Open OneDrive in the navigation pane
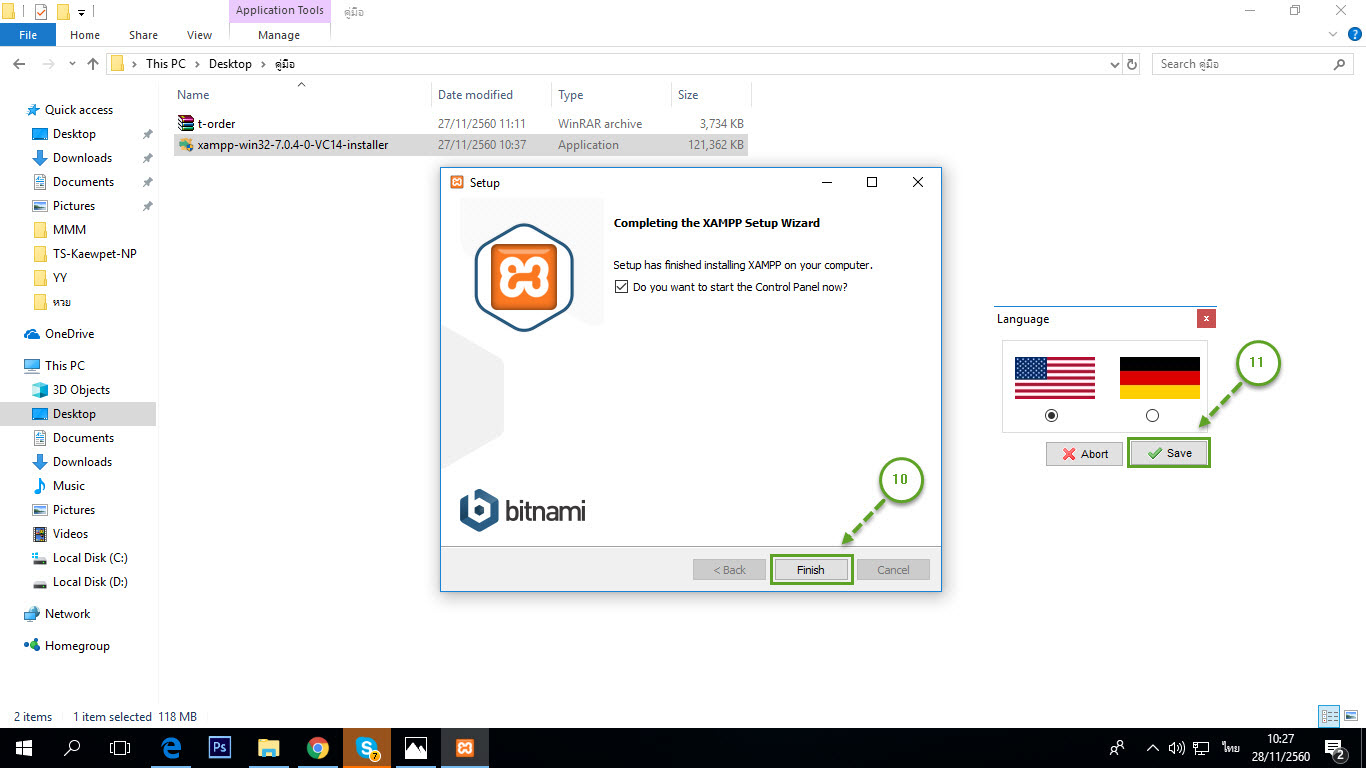Screen dimensions: 1366x768 pos(69,334)
